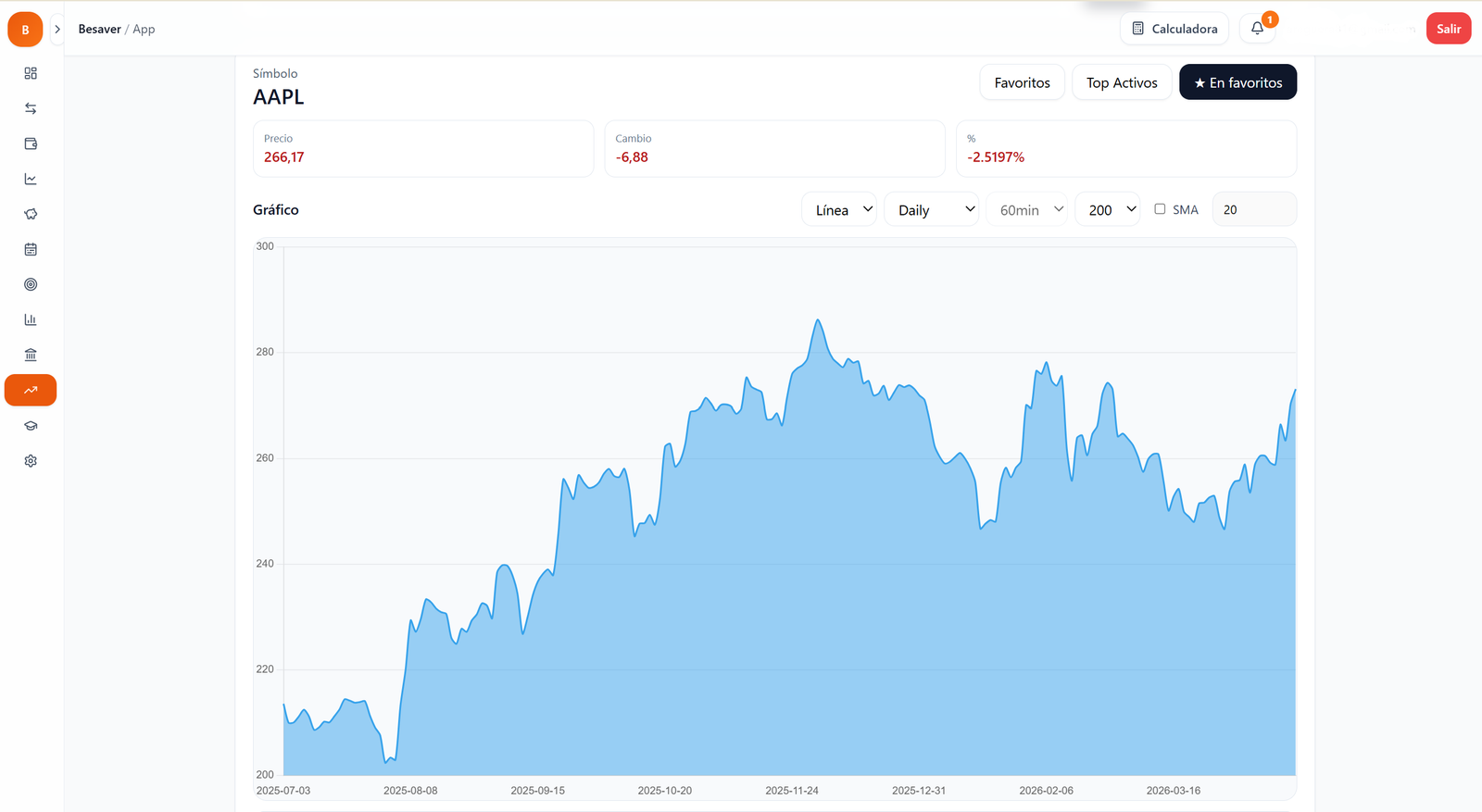
Task: Open the 60min interval dropdown
Action: 1027,210
